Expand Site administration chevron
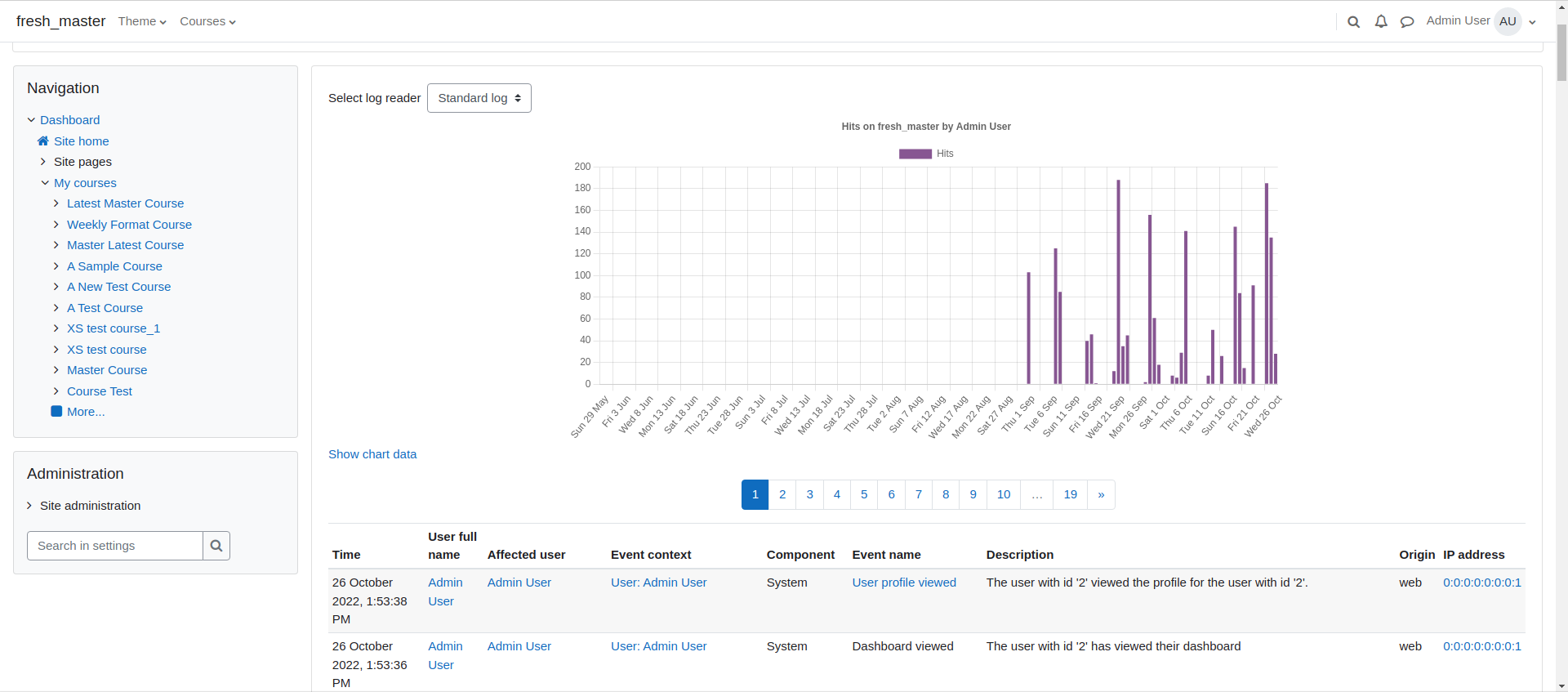Viewport: 1568px width, 692px height. [29, 506]
